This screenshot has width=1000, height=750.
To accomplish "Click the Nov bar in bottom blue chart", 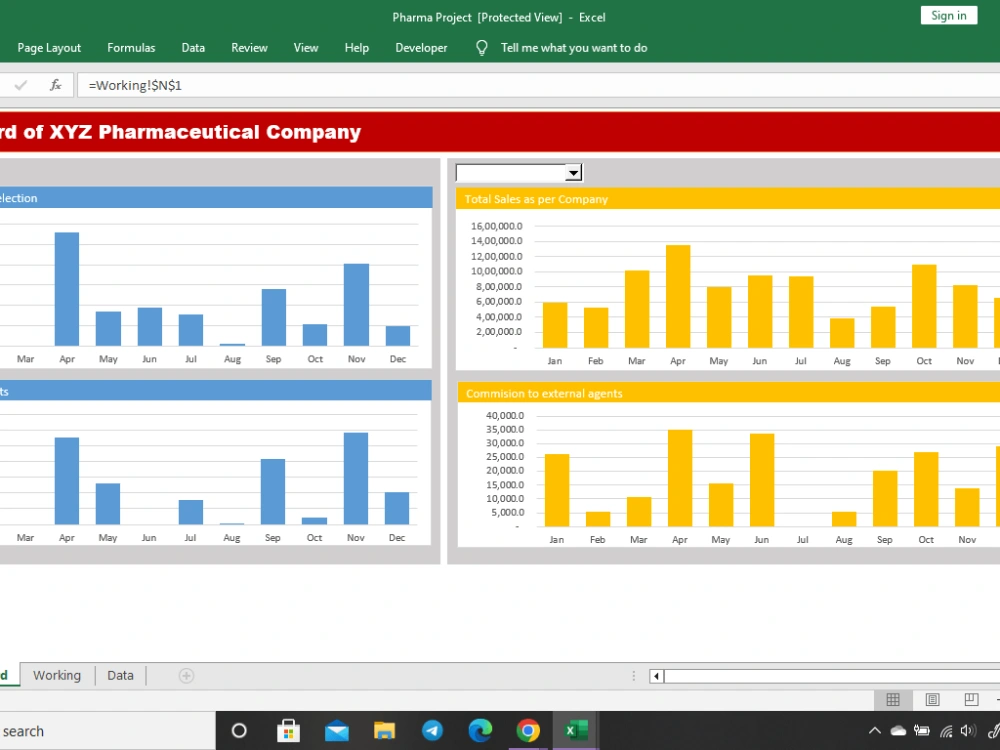I will click(356, 478).
